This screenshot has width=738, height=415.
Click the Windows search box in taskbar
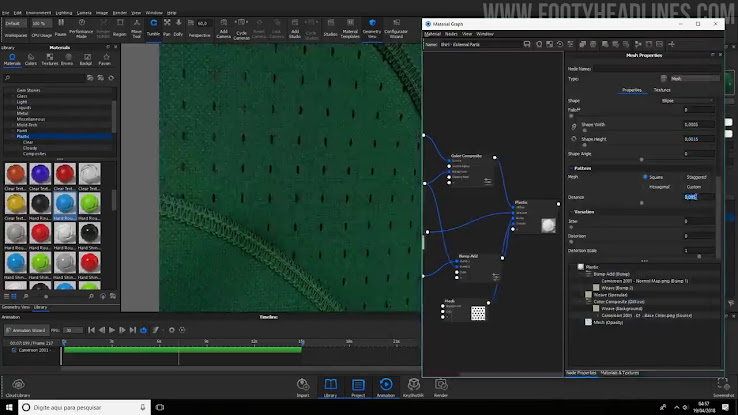click(x=85, y=407)
